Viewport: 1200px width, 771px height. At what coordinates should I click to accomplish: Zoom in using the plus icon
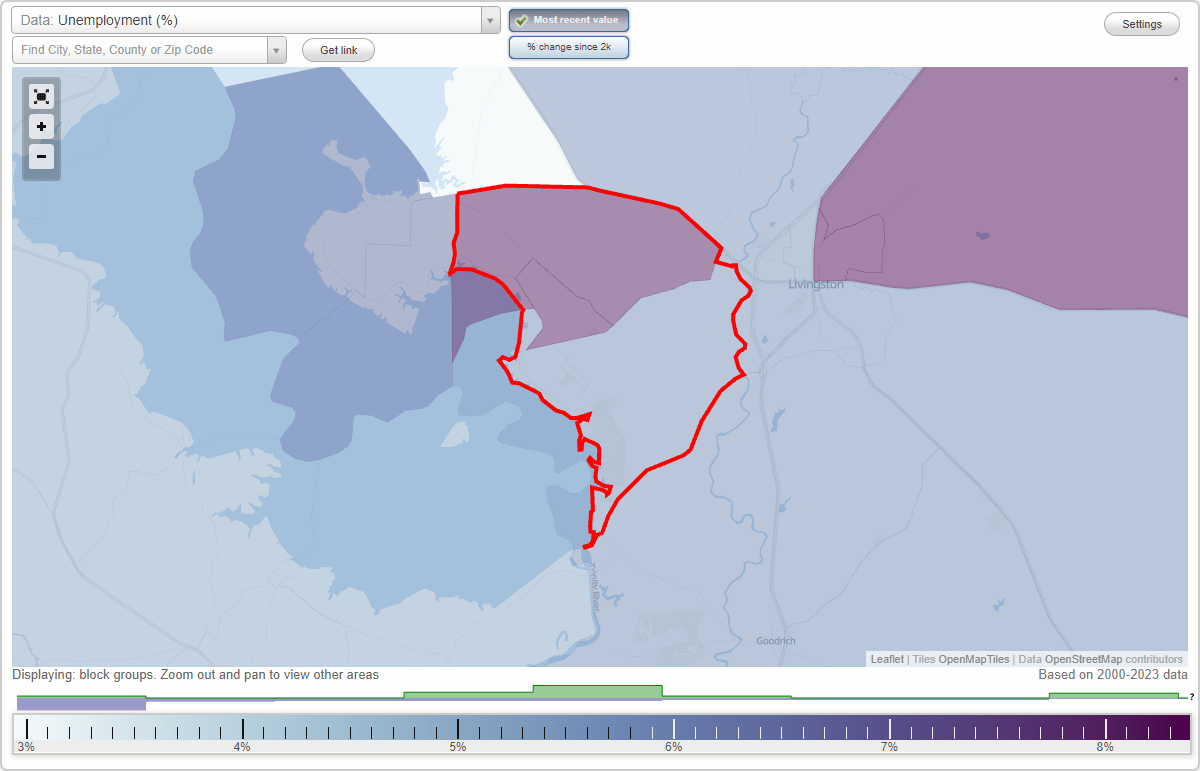point(41,126)
